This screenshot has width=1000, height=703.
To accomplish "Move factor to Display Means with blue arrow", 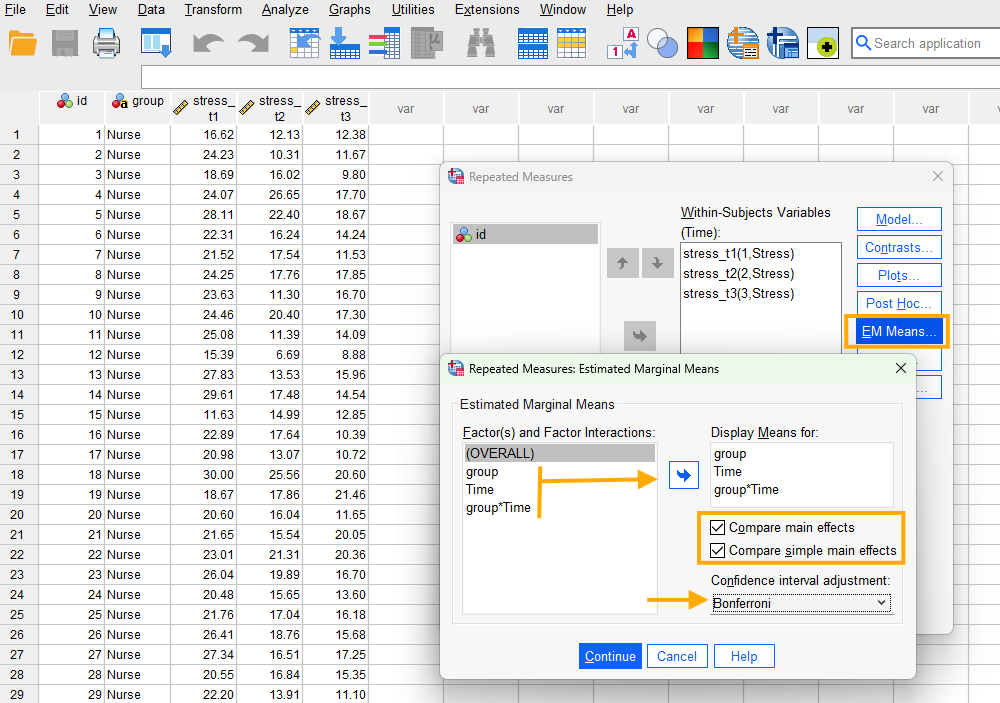I will click(x=684, y=475).
